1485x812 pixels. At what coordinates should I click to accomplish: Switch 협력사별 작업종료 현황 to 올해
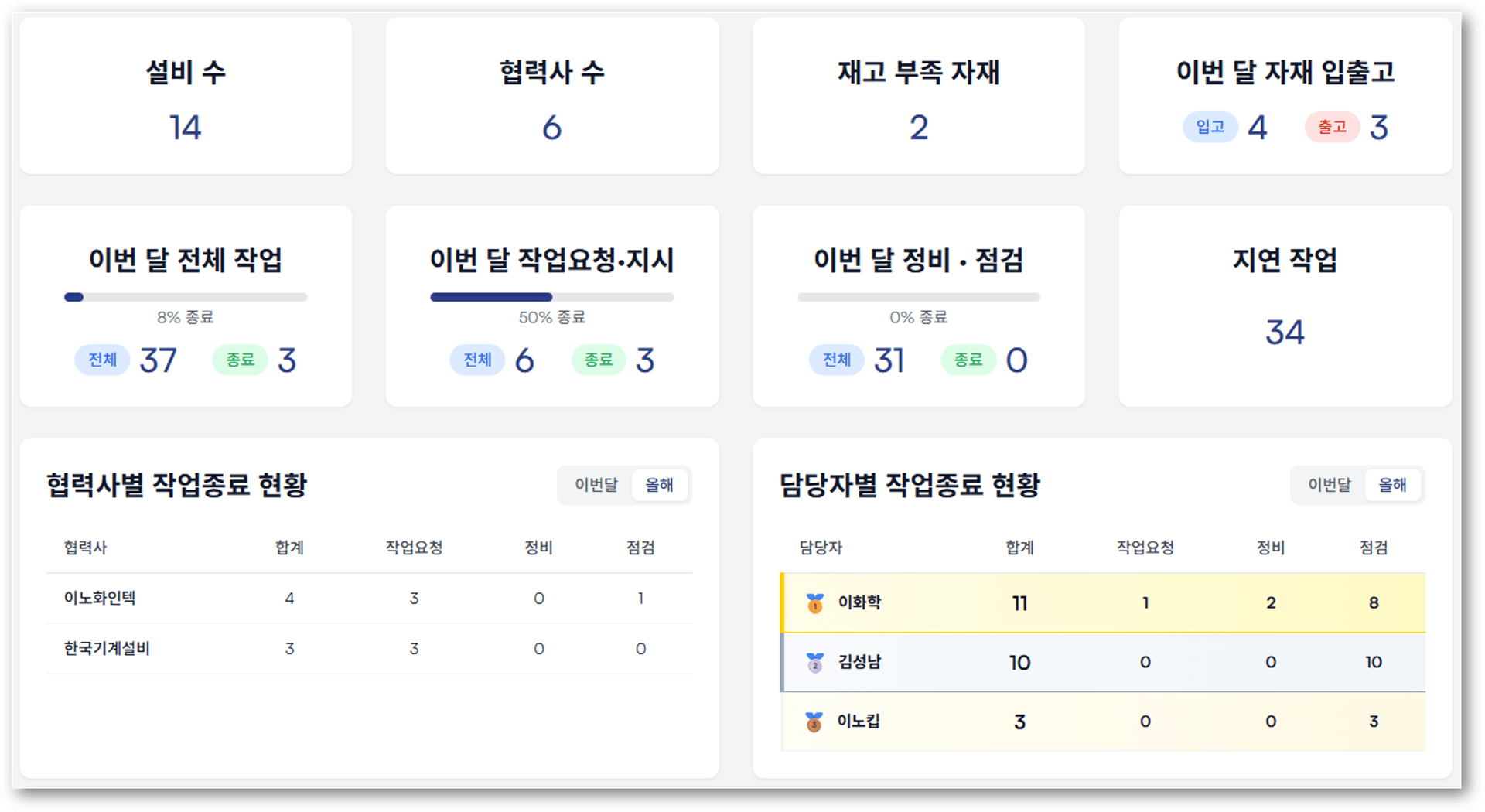click(x=659, y=485)
